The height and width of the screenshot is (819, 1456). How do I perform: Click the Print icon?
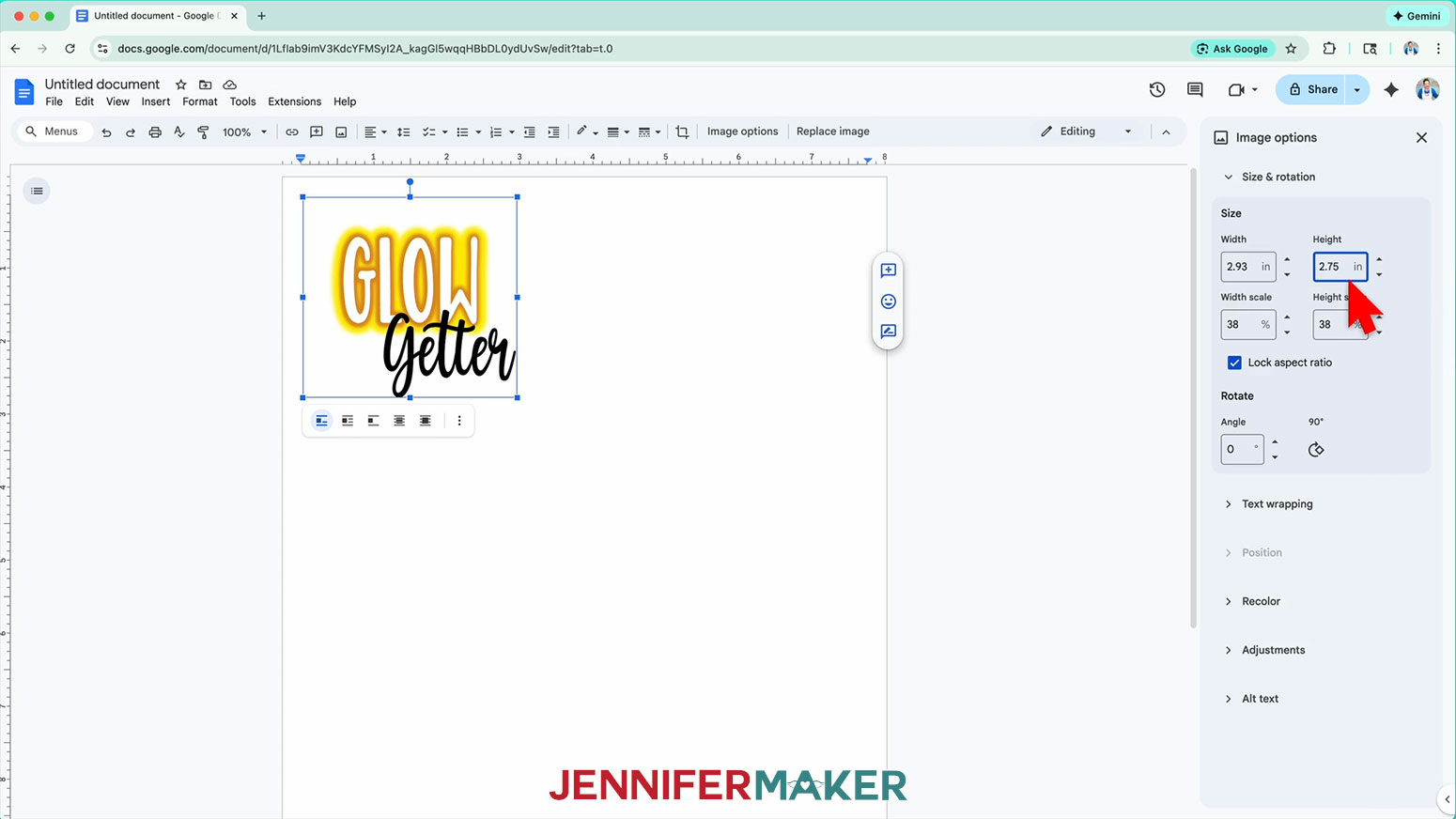155,132
